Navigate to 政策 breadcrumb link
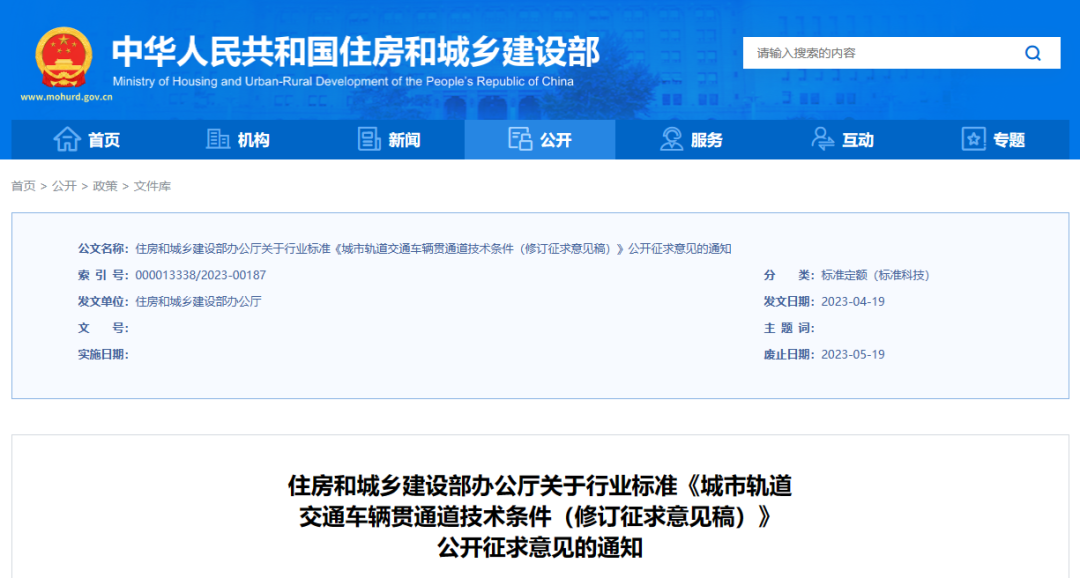This screenshot has width=1080, height=578. coord(105,186)
